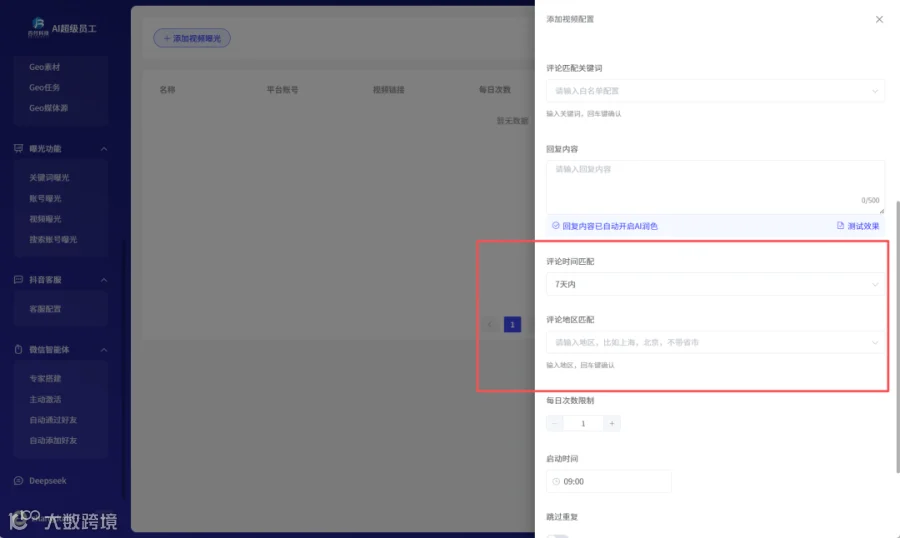Click the Deepseek sidebar icon
This screenshot has height=538, width=900.
coord(18,481)
